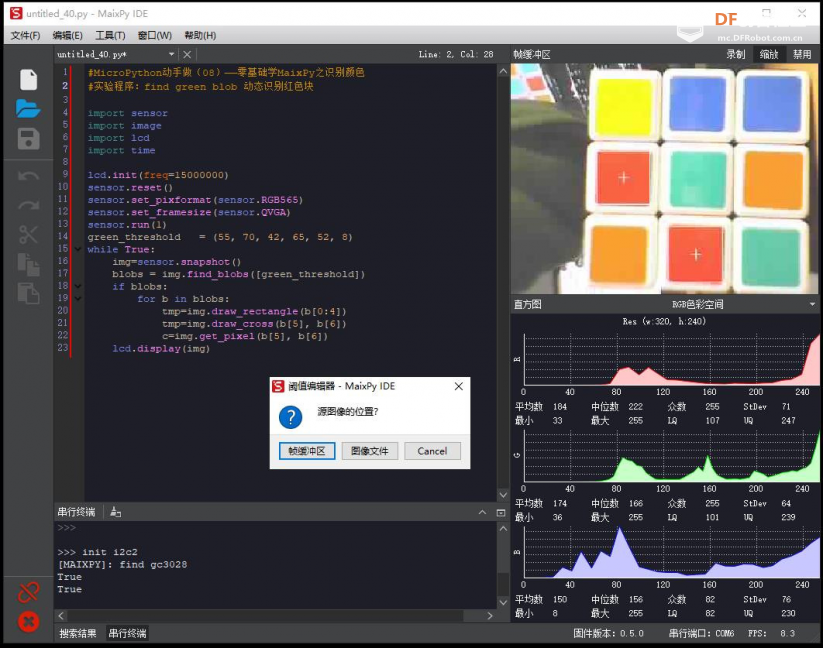Screen dimensions: 823x648
Task: Click the yellow cube square in frame buffer
Action: pos(625,105)
